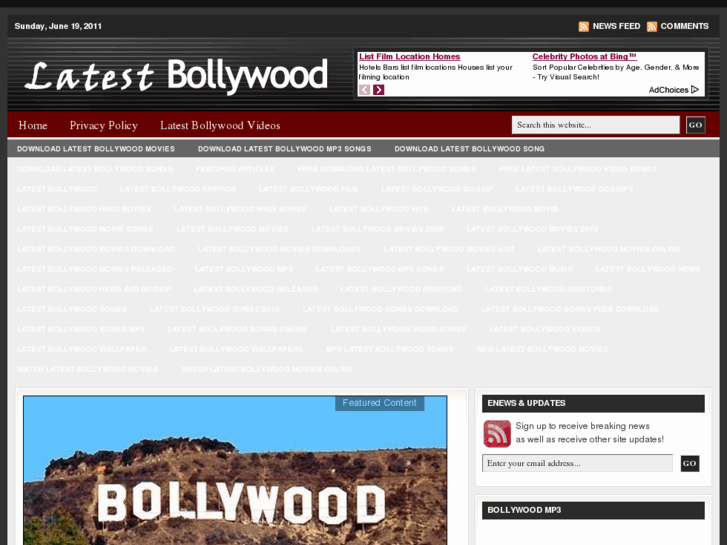Open Latest Bollywood Movies 2009 link
Viewport: 727px width, 545px height.
coord(377,229)
